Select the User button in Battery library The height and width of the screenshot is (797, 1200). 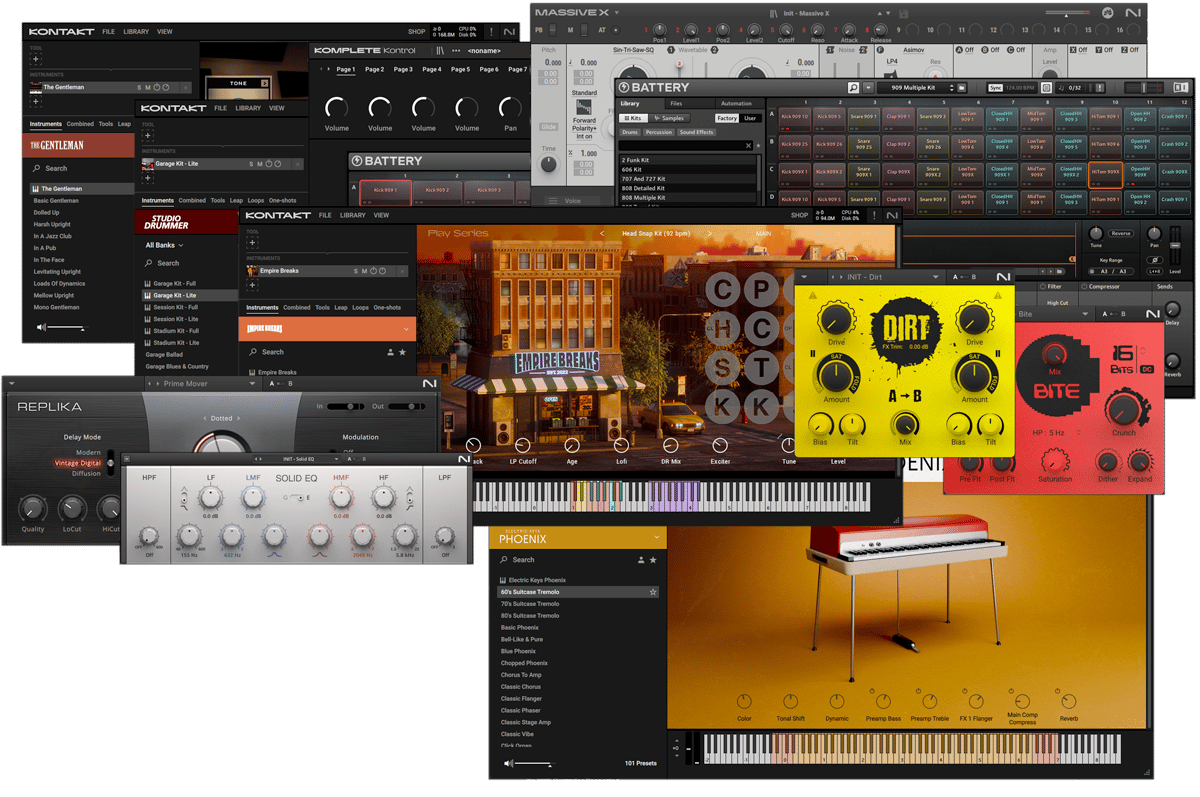pyautogui.click(x=750, y=118)
